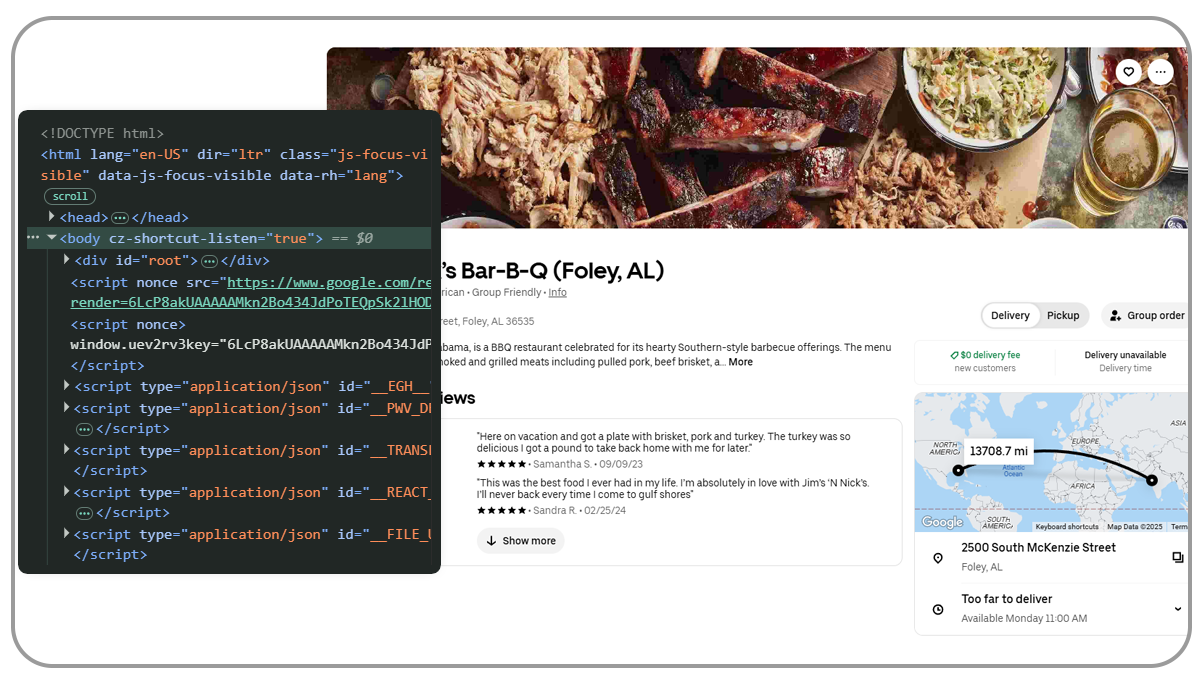Click the Delivery unavailable time box
Image resolution: width=1202 pixels, height=684 pixels.
1125,362
